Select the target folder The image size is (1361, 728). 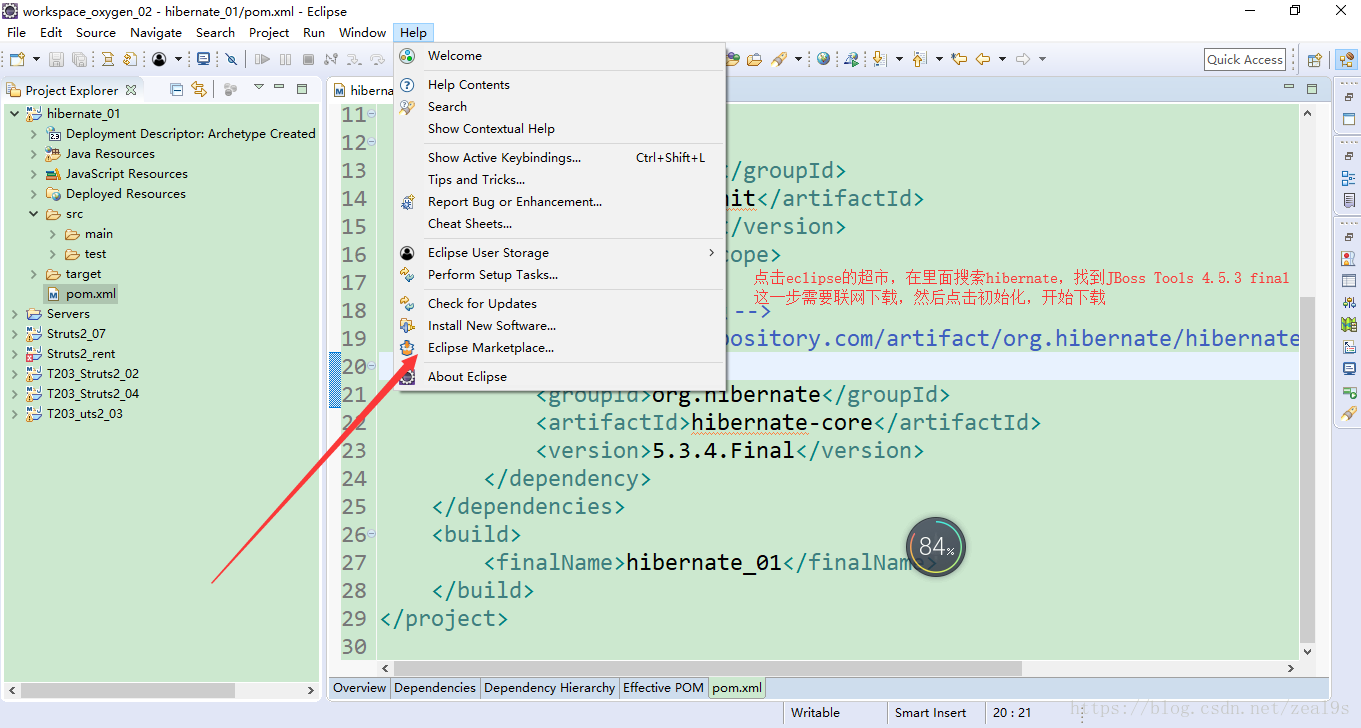click(x=83, y=274)
